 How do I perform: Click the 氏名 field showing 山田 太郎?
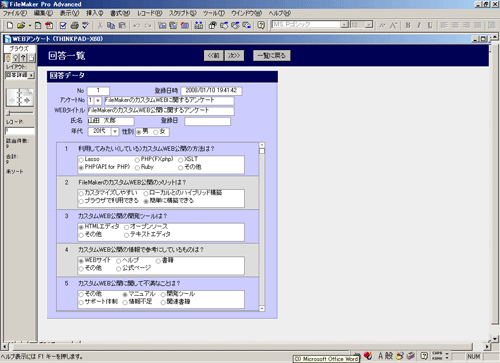click(x=111, y=121)
